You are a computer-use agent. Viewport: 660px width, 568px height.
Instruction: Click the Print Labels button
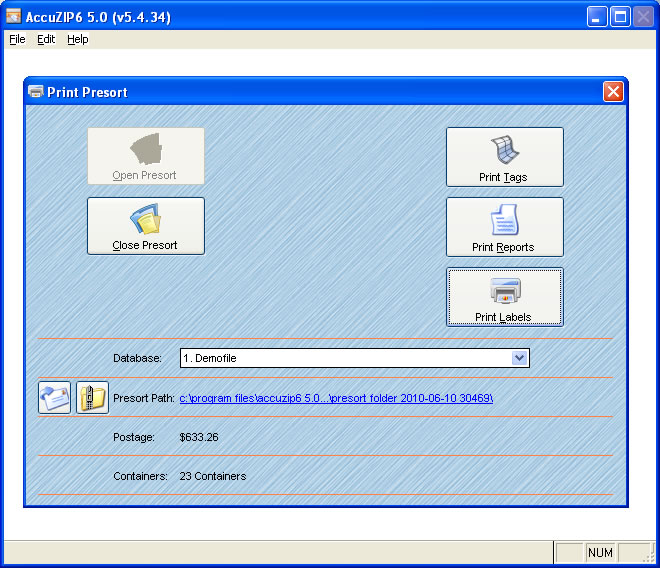coord(505,297)
